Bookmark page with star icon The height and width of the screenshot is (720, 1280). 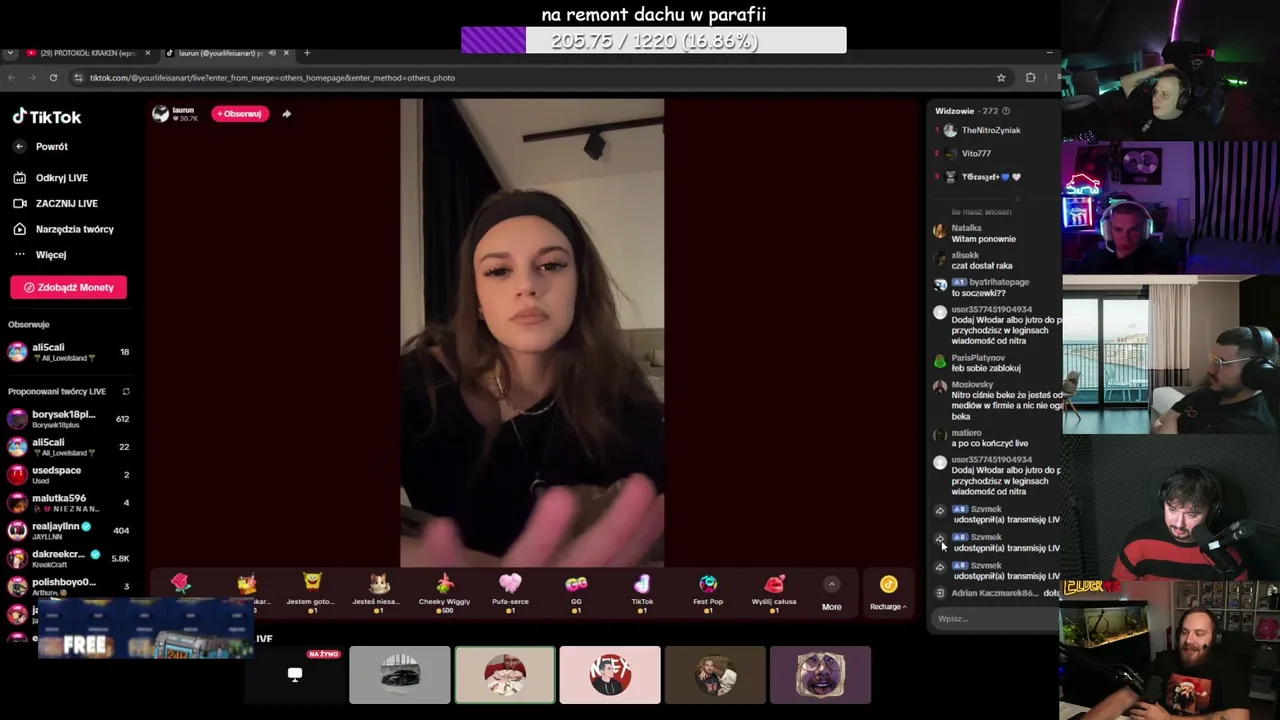[1001, 78]
